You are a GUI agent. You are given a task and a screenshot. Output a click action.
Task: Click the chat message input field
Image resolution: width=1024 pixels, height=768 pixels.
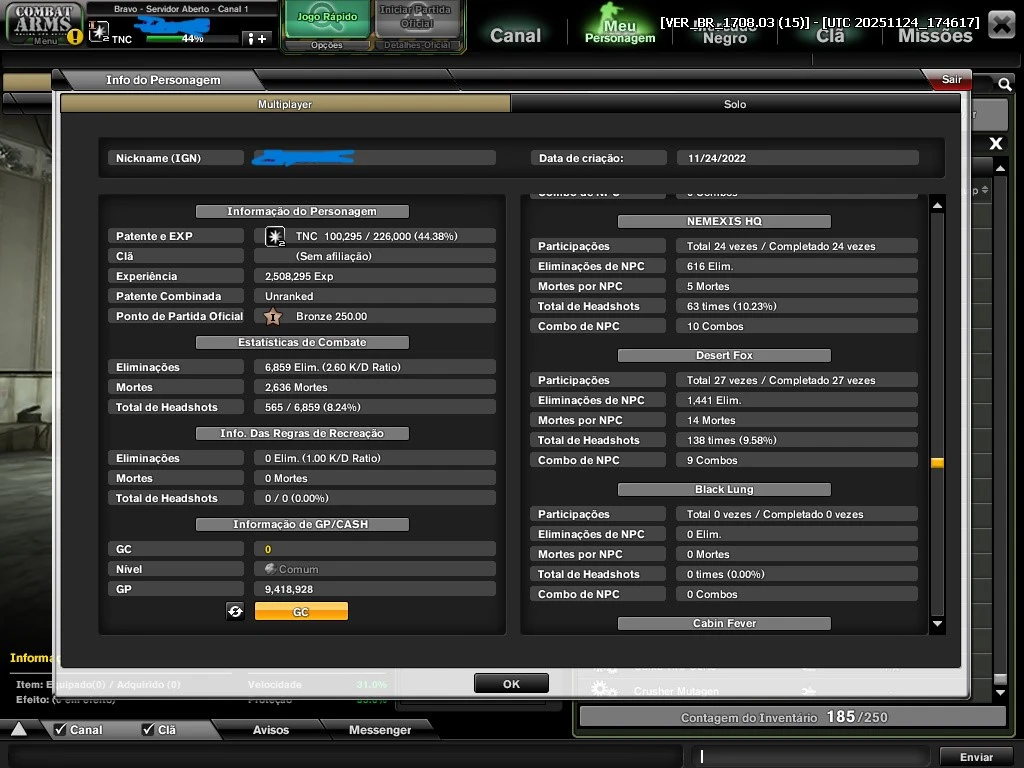pyautogui.click(x=812, y=756)
